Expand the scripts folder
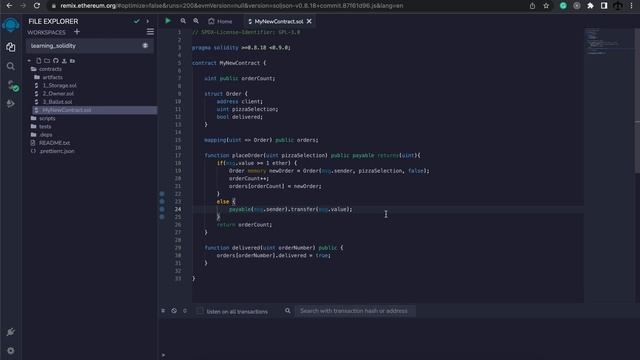 pos(43,118)
